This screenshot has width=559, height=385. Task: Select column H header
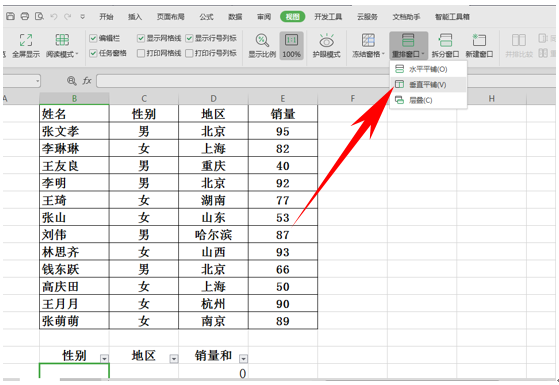[492, 98]
